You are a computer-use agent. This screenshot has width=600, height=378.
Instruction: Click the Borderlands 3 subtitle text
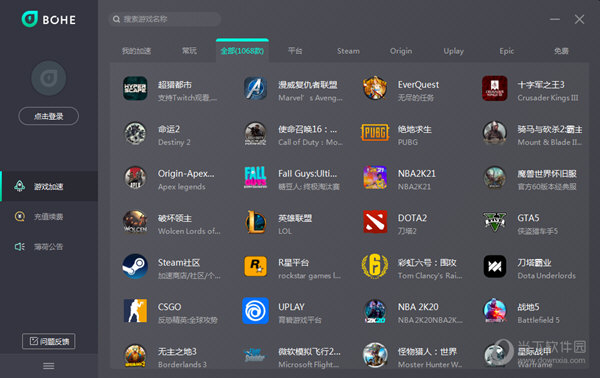point(182,365)
